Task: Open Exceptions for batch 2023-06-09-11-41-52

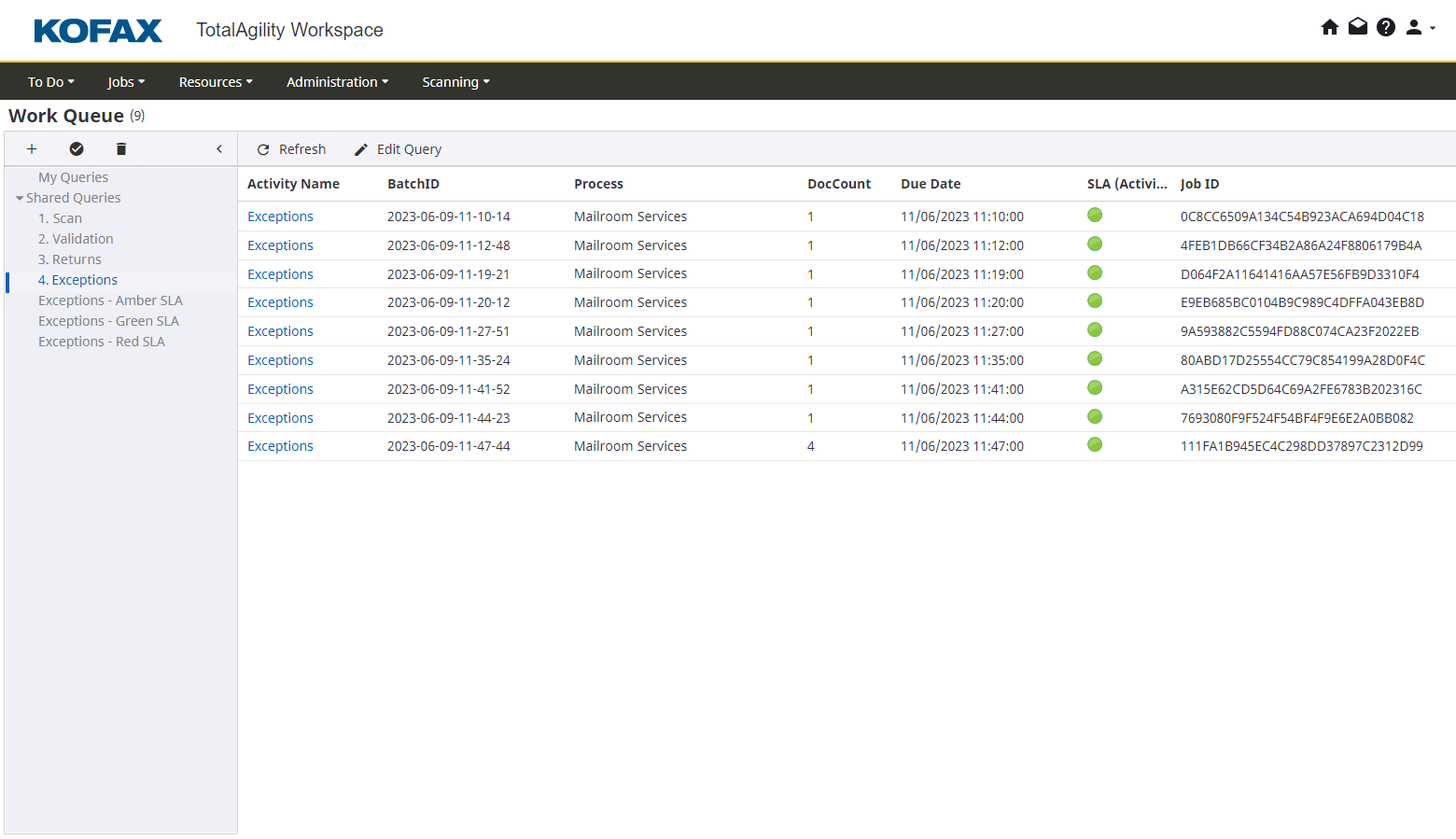Action: 280,389
